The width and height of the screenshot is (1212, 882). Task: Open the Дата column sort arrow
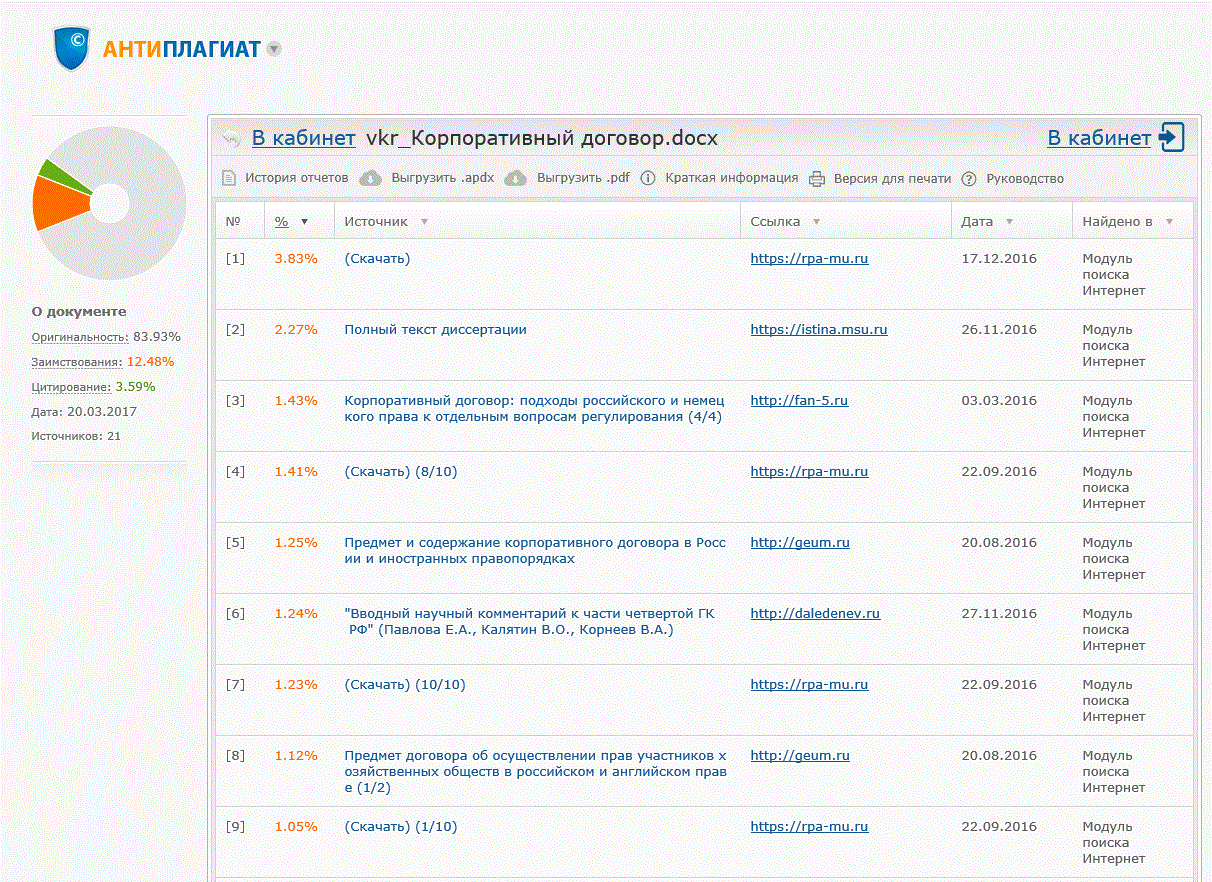[1009, 222]
